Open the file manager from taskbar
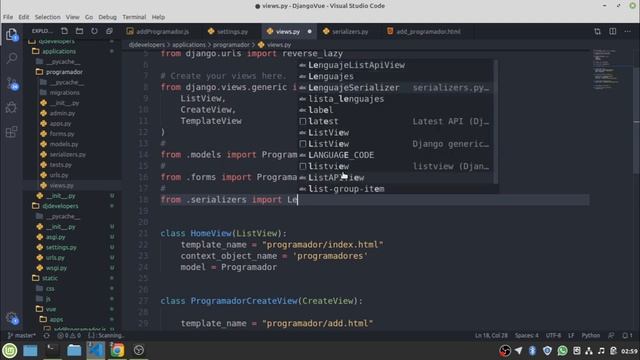 pos(74,350)
